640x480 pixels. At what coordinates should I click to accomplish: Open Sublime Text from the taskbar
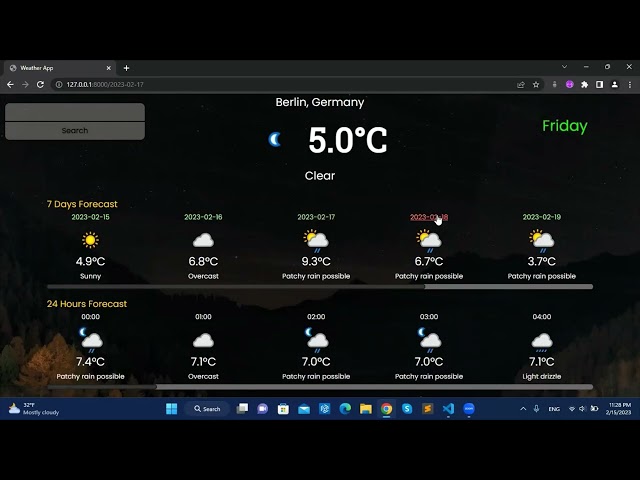(427, 409)
